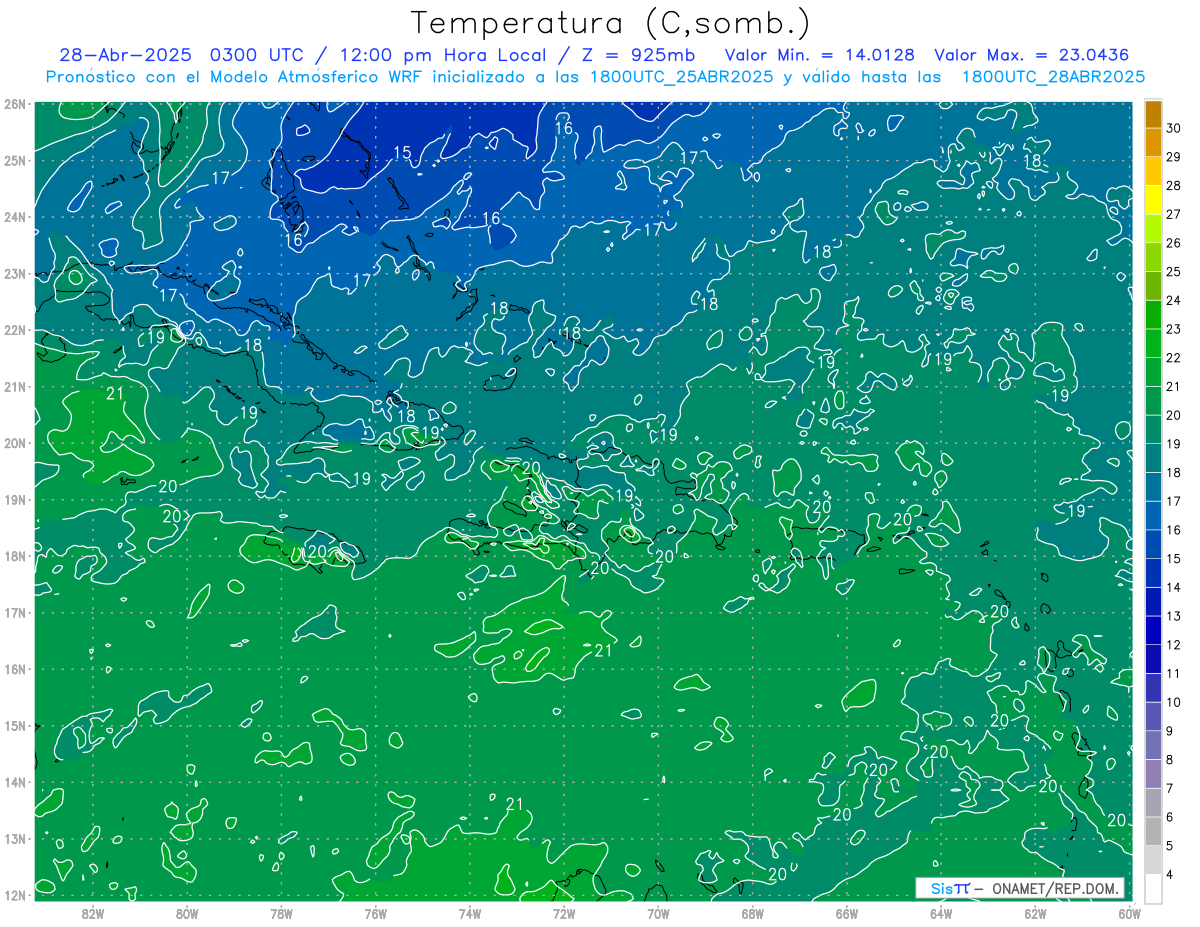
Task: Click the "82W" longitude axis label
Action: 93,913
